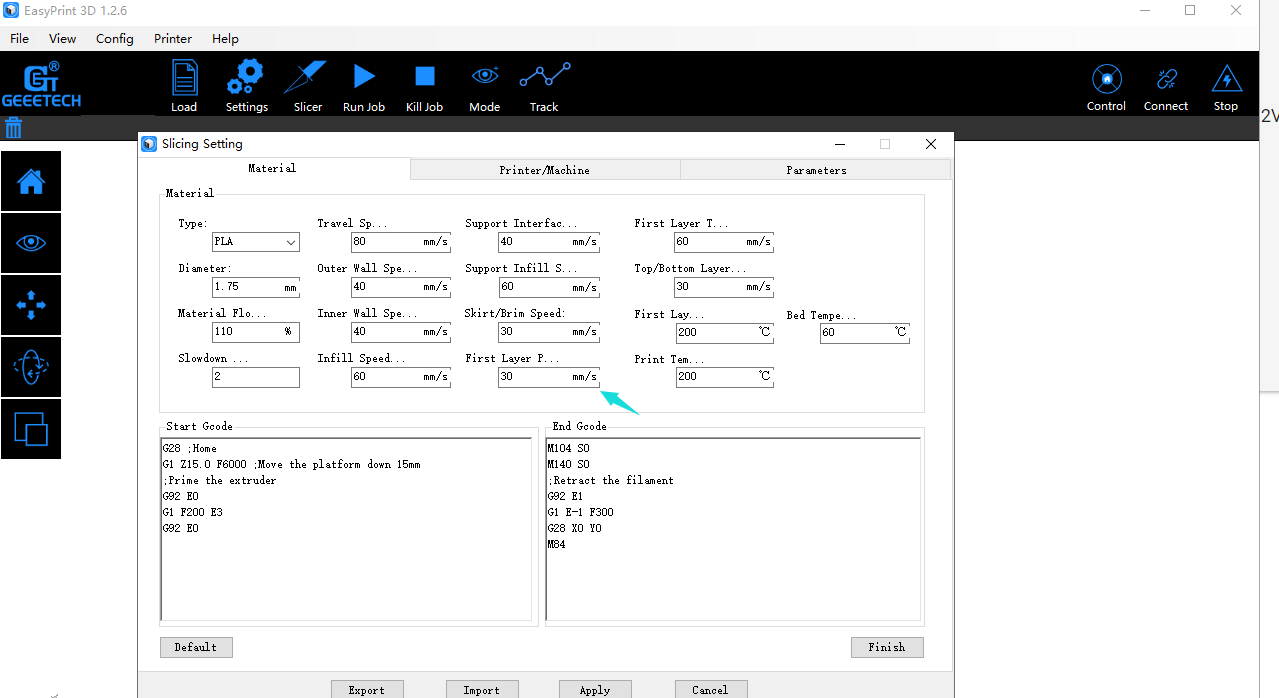Click the 'G28 ;Home' line in Start Gcode
This screenshot has height=698, width=1279.
tap(190, 448)
